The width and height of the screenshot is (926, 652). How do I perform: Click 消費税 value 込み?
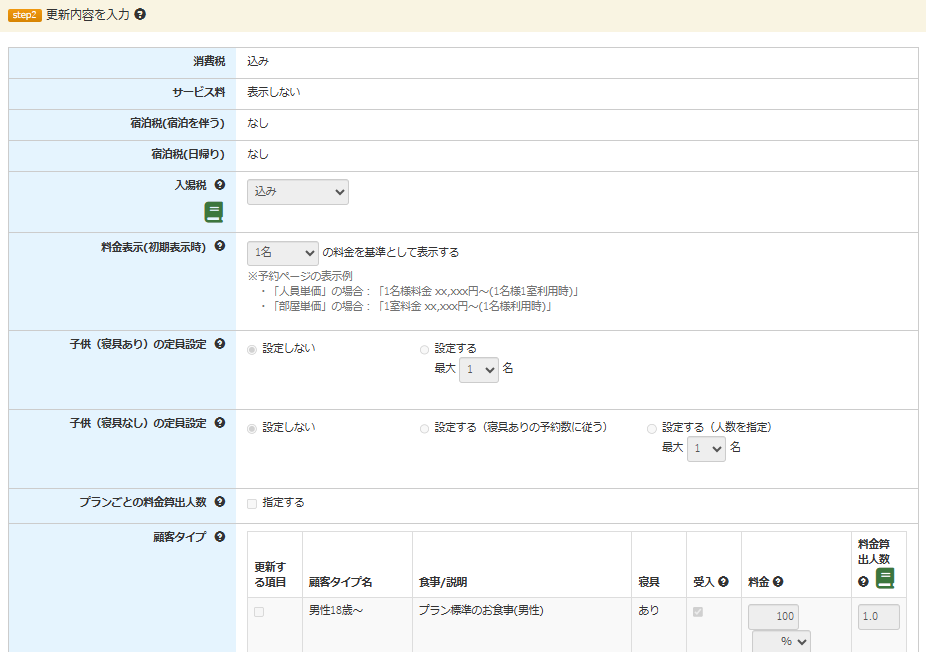(257, 61)
